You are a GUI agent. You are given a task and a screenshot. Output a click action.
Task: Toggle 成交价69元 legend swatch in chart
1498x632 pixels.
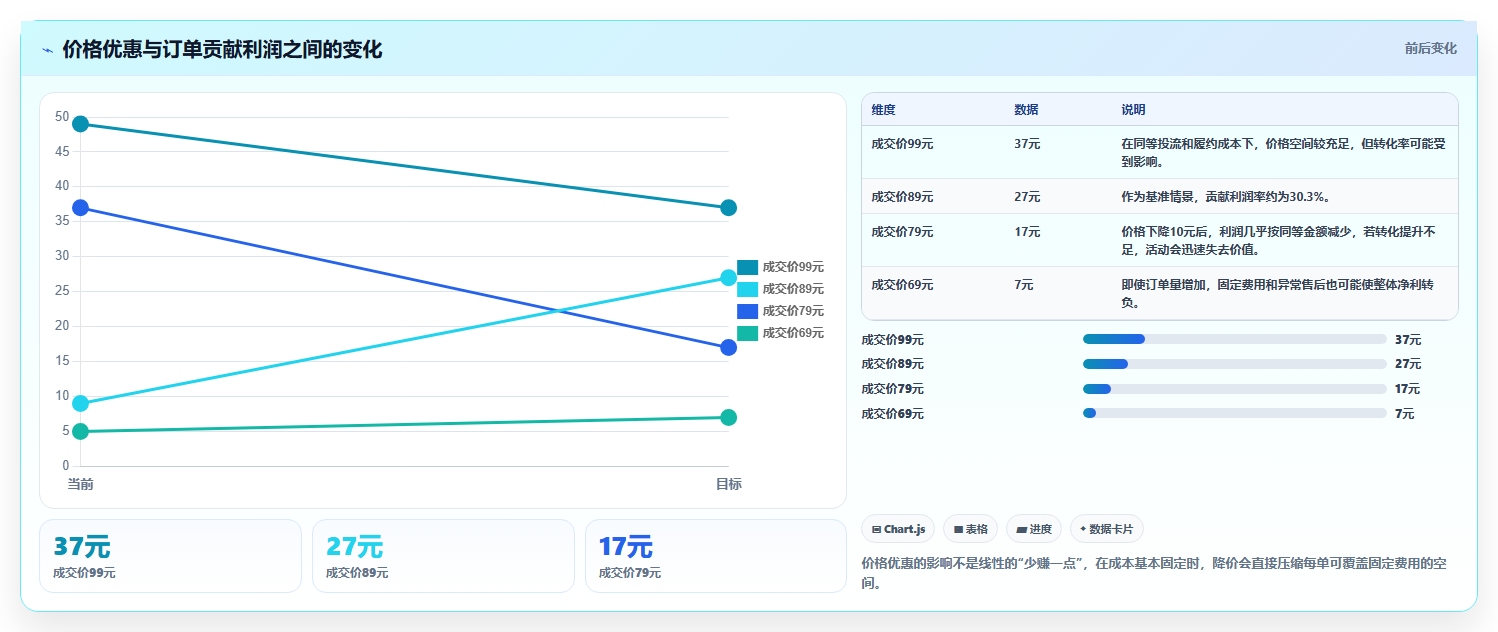click(748, 333)
